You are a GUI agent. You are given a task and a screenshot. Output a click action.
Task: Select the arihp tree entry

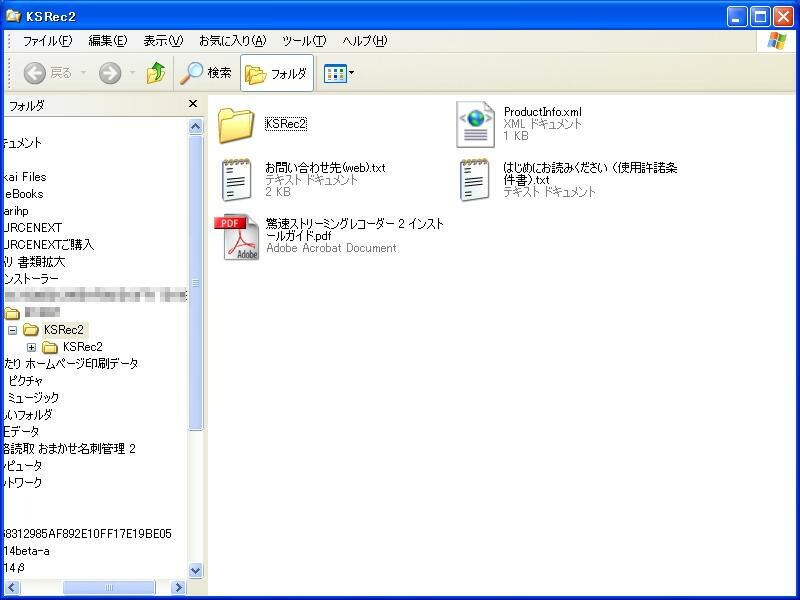tap(16, 211)
